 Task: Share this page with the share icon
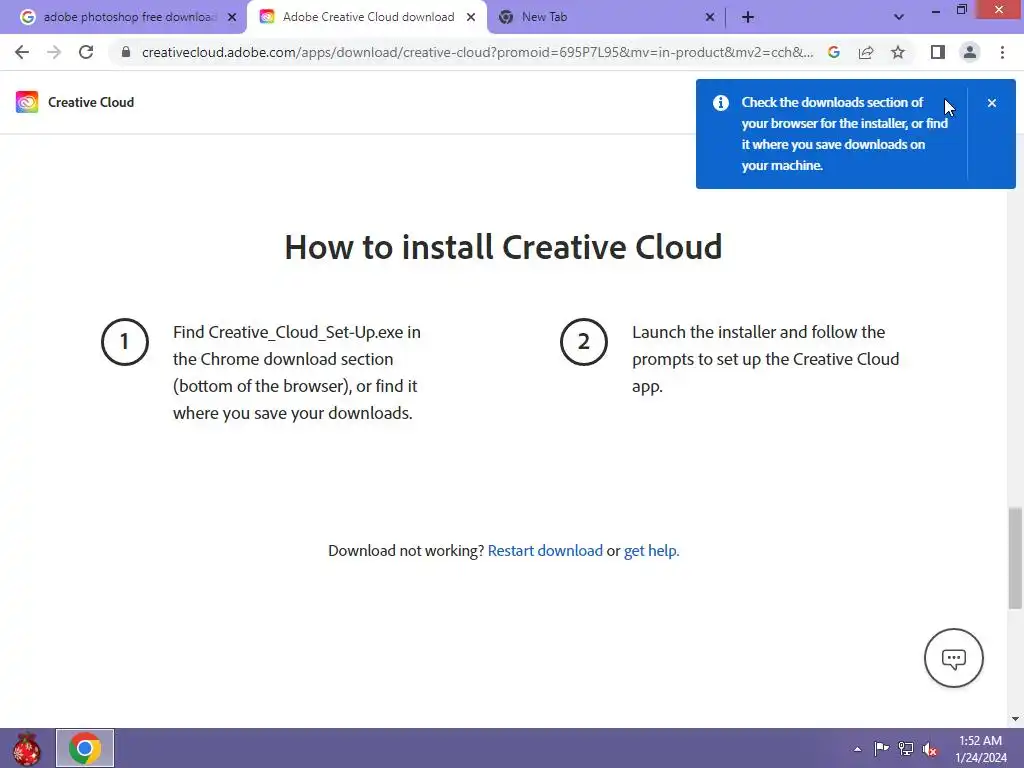pyautogui.click(x=866, y=52)
